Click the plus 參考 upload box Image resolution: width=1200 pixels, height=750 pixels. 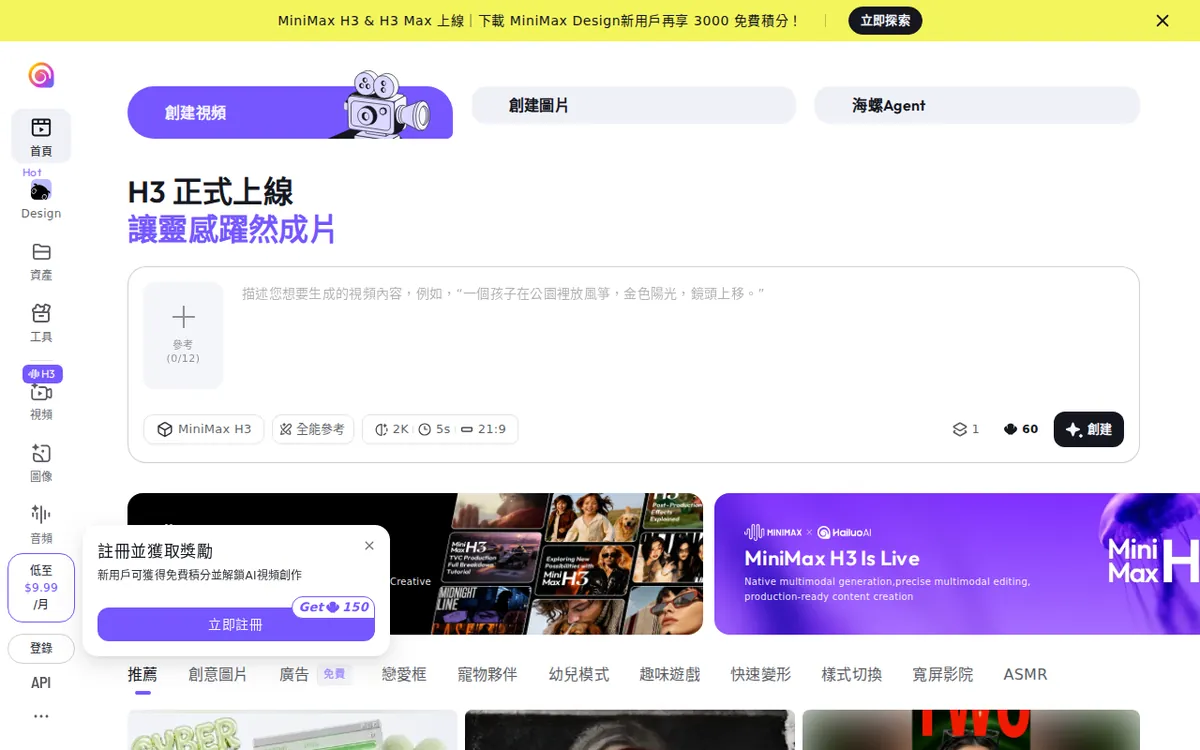[183, 335]
